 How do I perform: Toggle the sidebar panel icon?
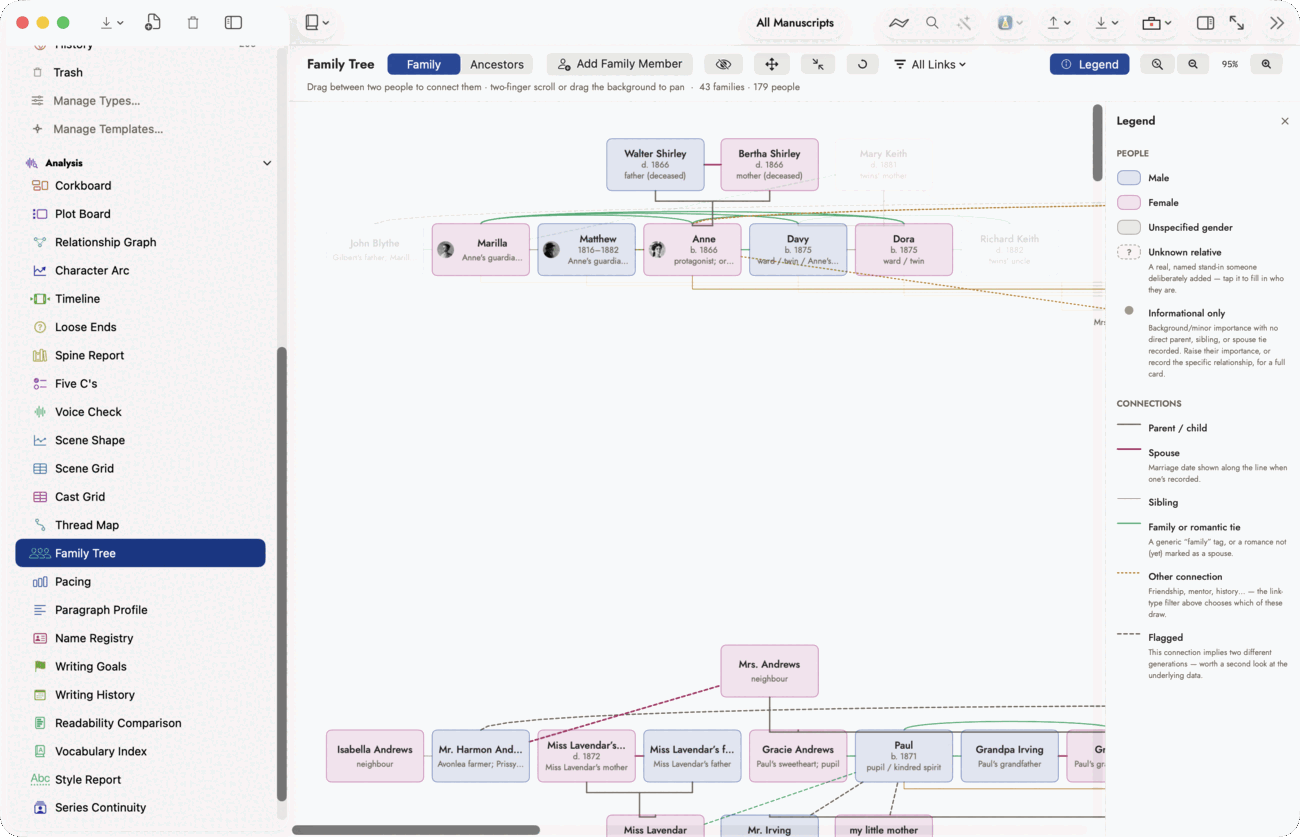pyautogui.click(x=233, y=23)
